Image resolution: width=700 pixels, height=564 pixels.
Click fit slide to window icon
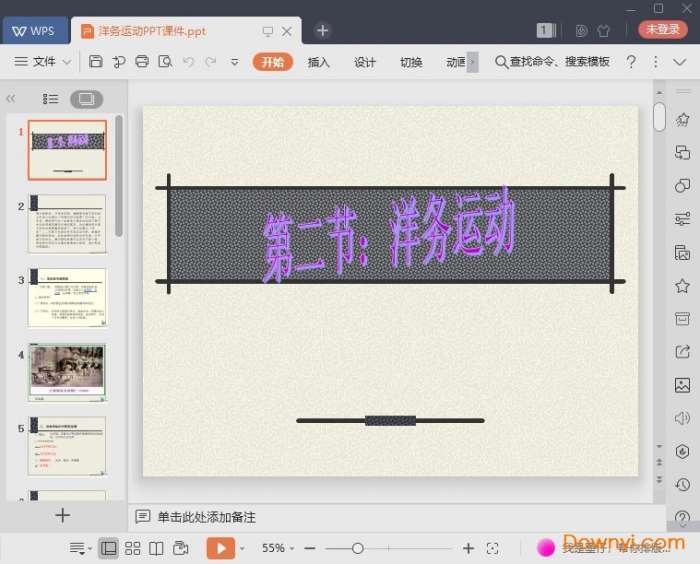[x=492, y=548]
